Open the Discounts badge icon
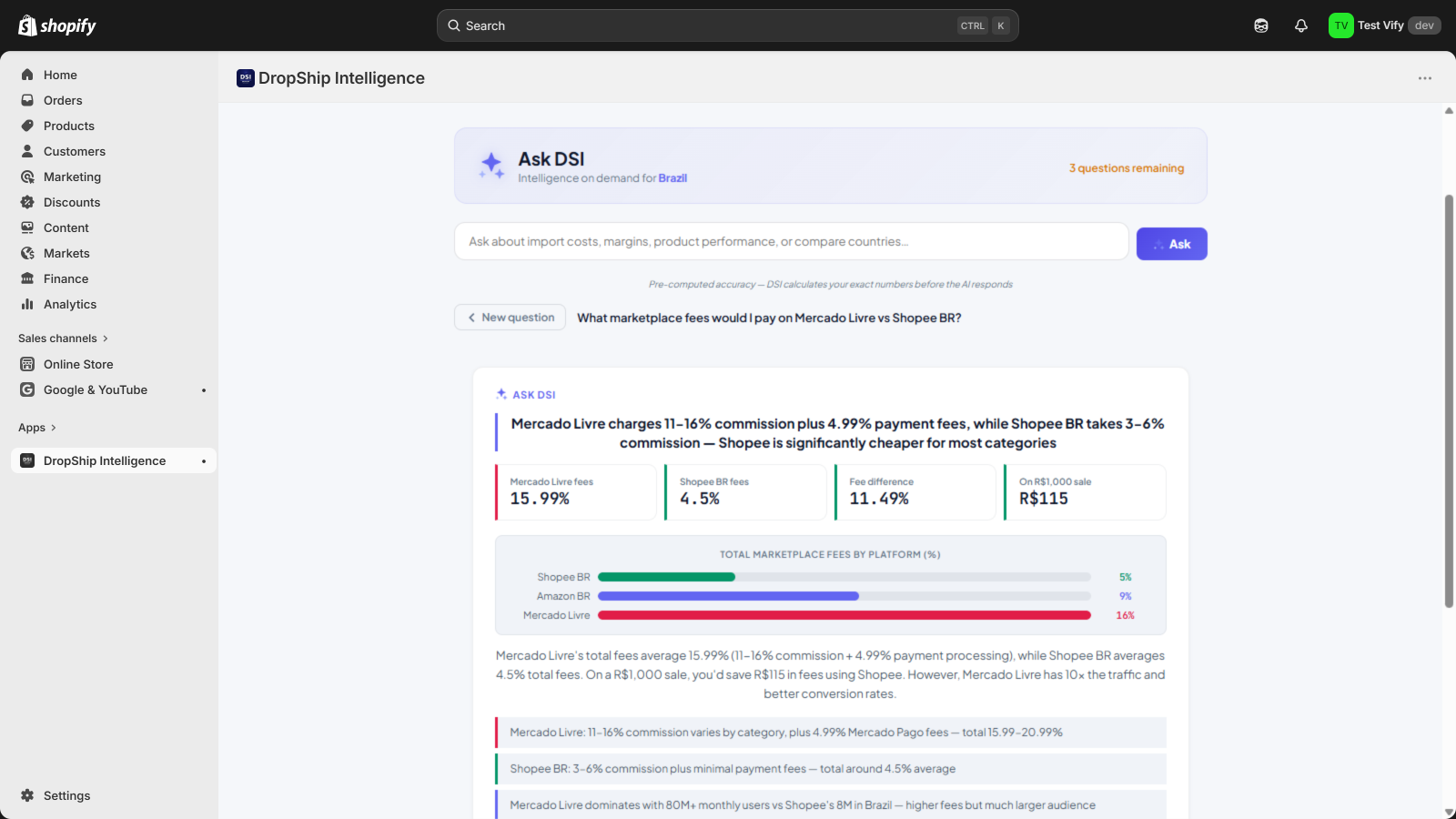This screenshot has width=1456, height=819. tap(27, 202)
